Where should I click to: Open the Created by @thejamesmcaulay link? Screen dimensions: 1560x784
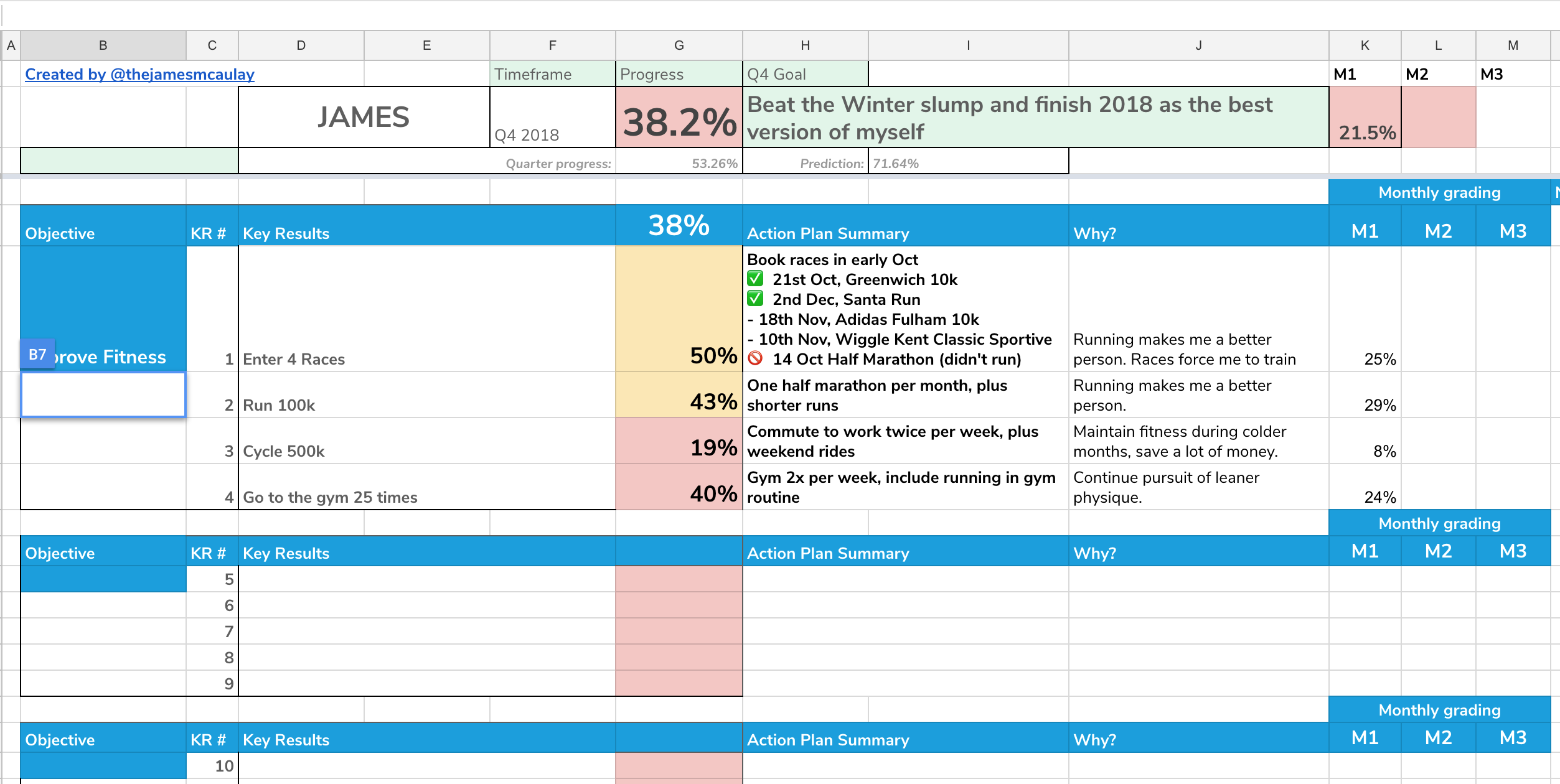(x=139, y=75)
